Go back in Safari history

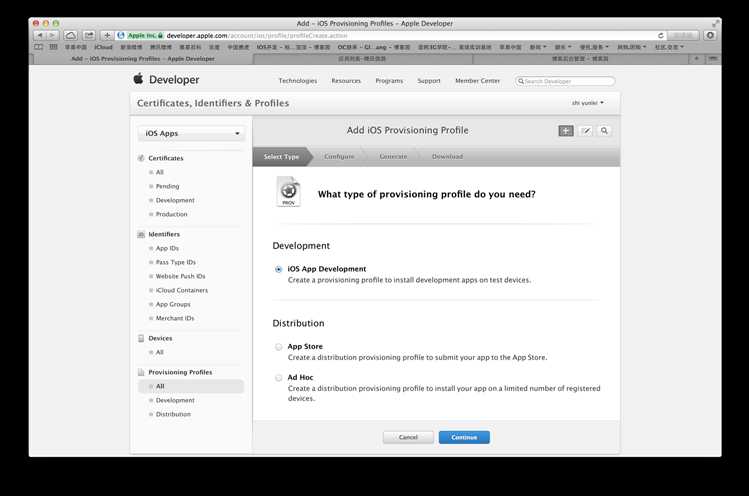[x=40, y=35]
